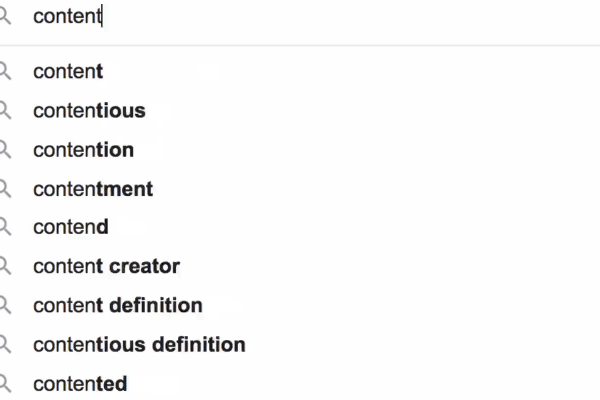This screenshot has height=400, width=600.
Task: Click the search icon beside "content definition"
Action: (4, 305)
